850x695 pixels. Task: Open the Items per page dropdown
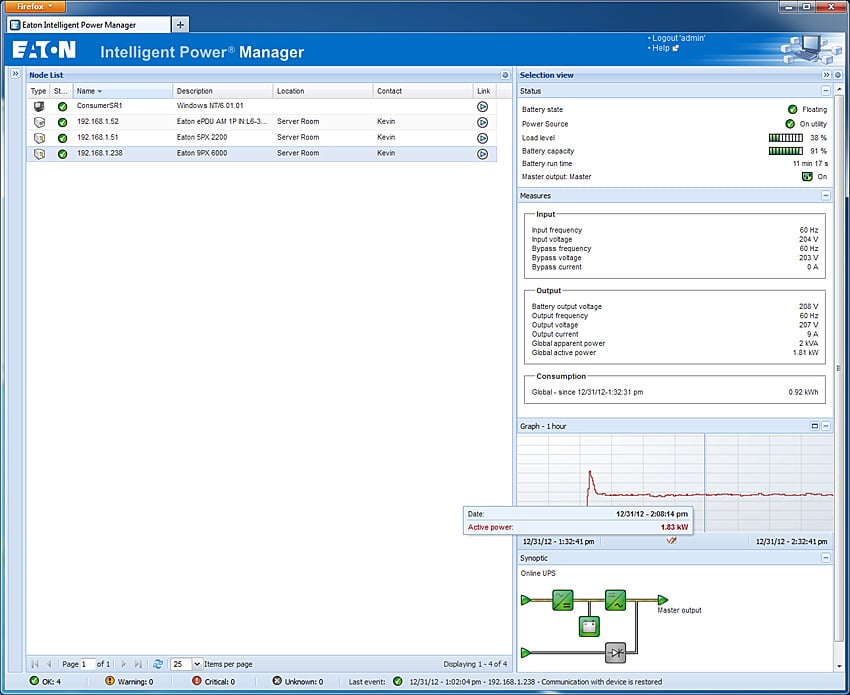[x=197, y=664]
